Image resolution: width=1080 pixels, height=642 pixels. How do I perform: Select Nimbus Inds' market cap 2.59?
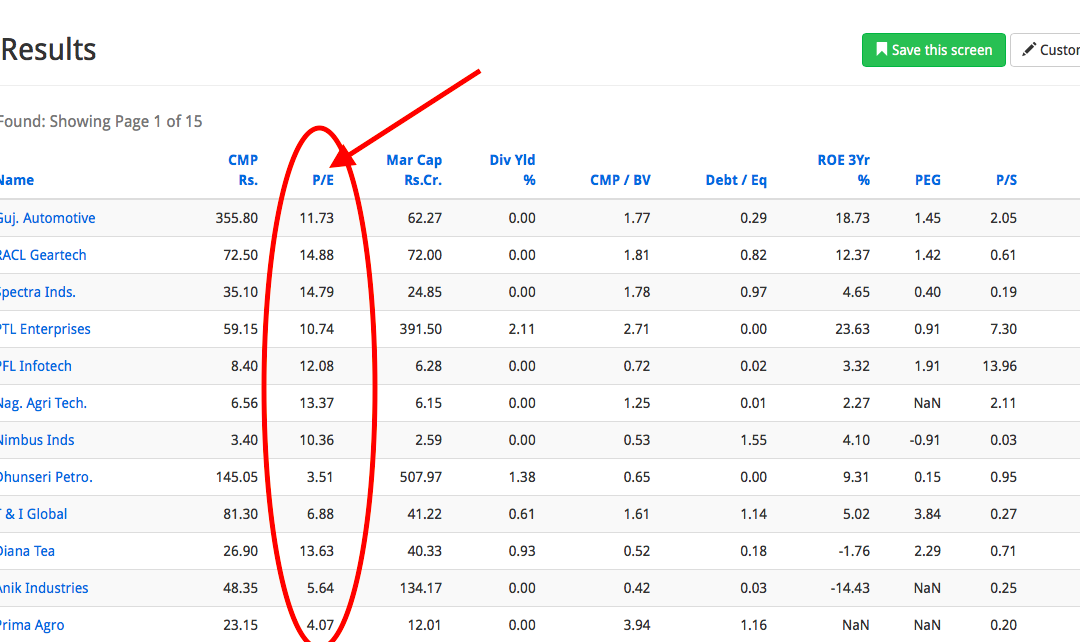[428, 440]
